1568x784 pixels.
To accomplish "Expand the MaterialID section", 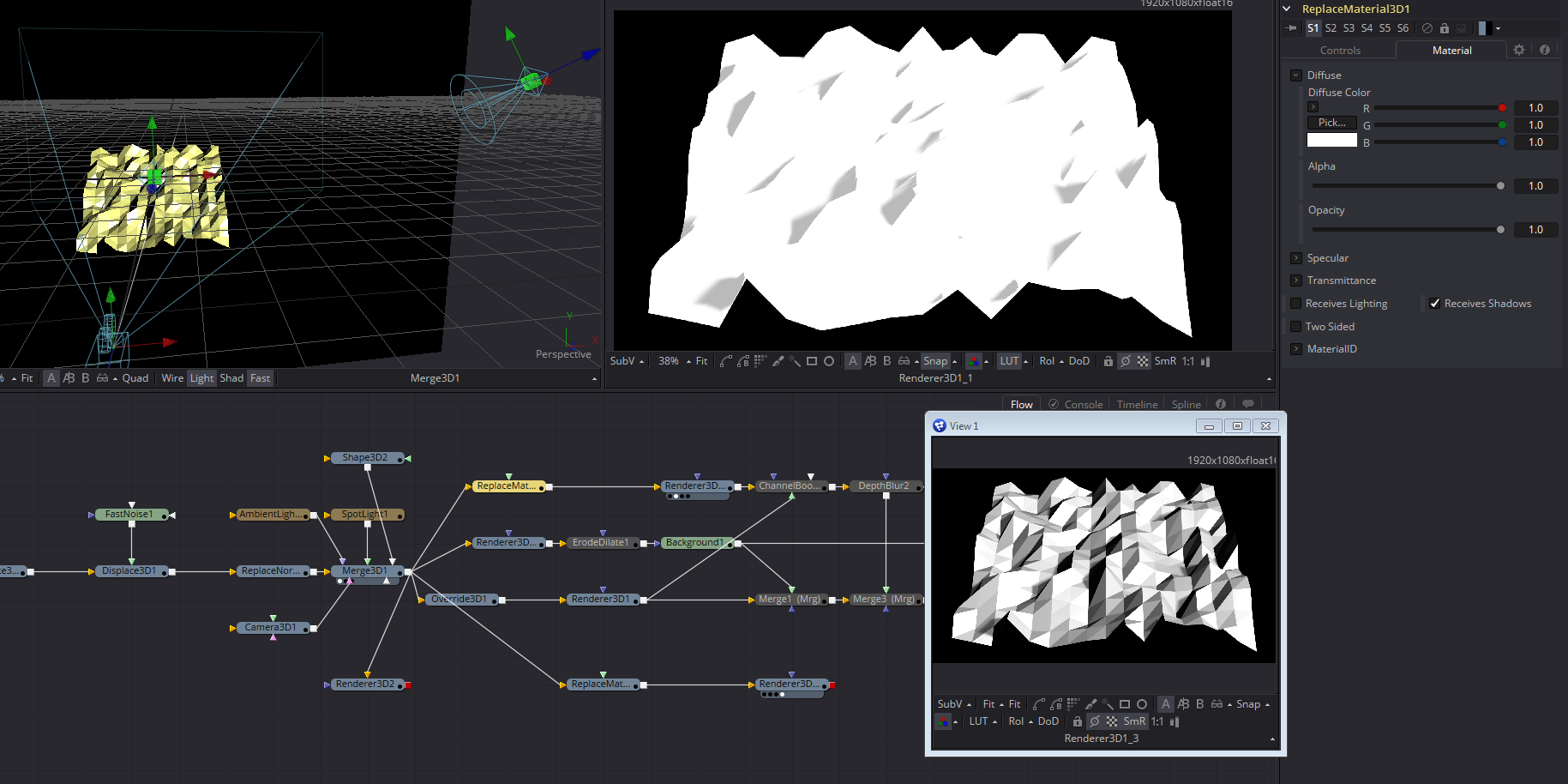I will (x=1296, y=349).
